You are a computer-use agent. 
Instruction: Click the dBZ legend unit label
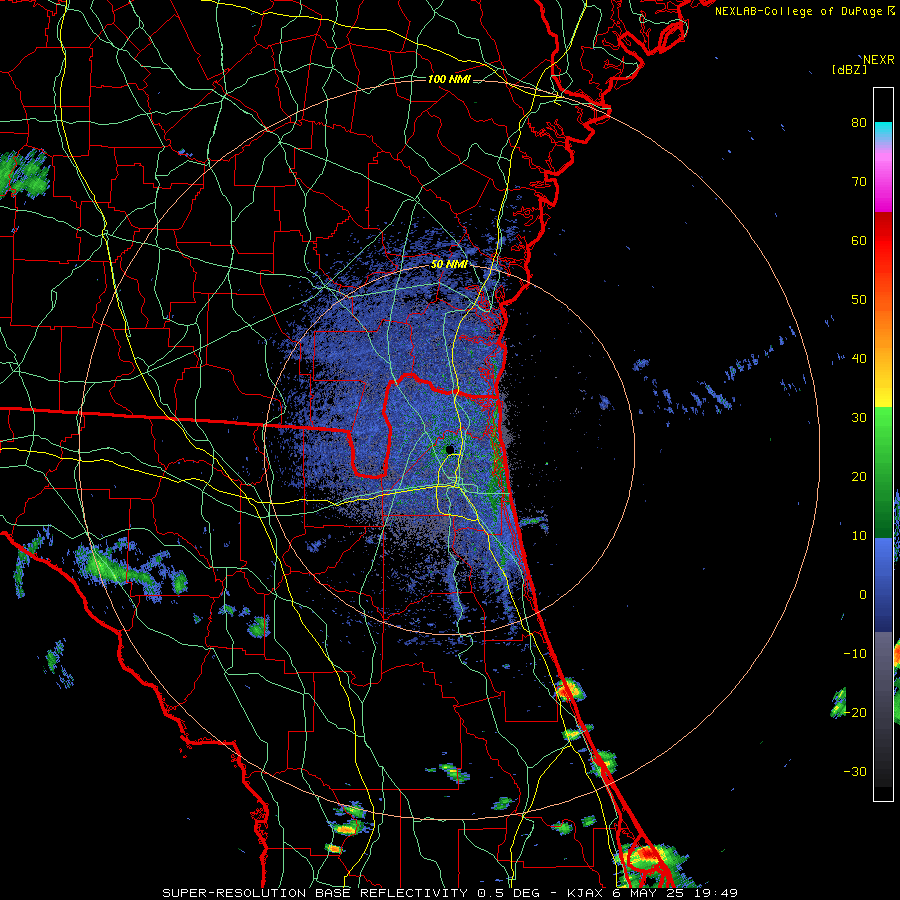click(849, 69)
